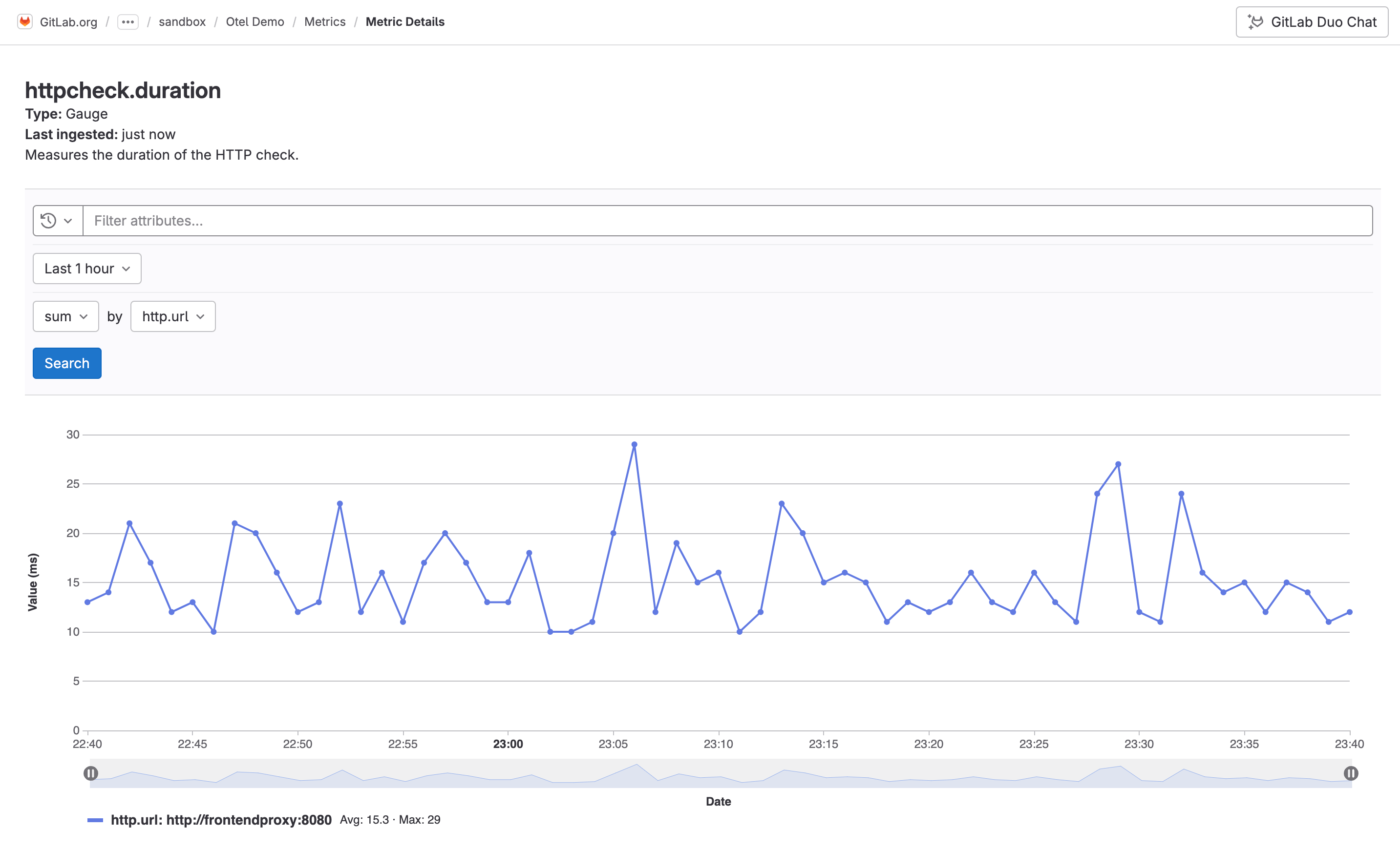Select Metric Details in the breadcrumb
The height and width of the screenshot is (851, 1400).
pyautogui.click(x=404, y=21)
